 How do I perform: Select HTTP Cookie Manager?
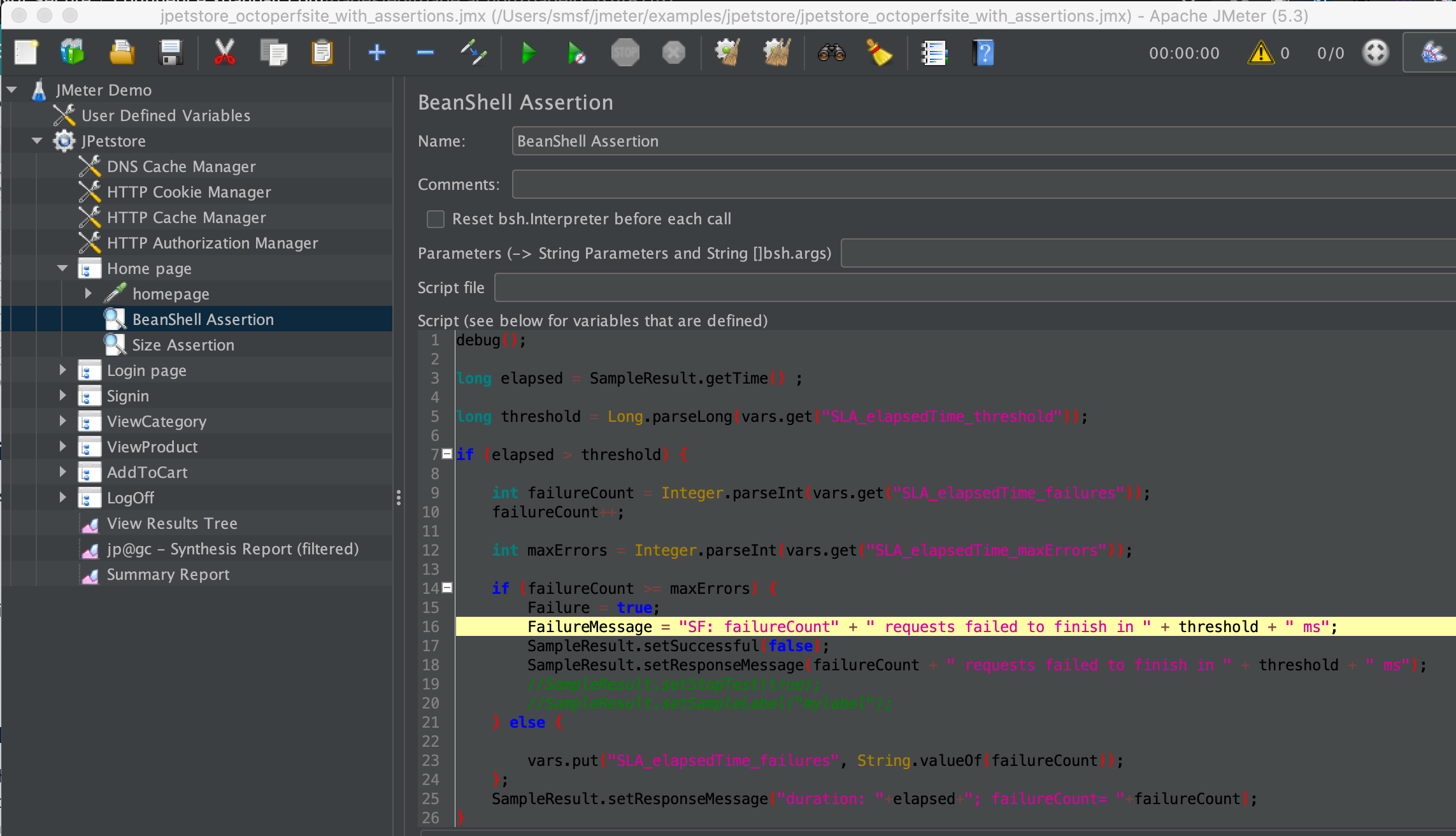189,192
